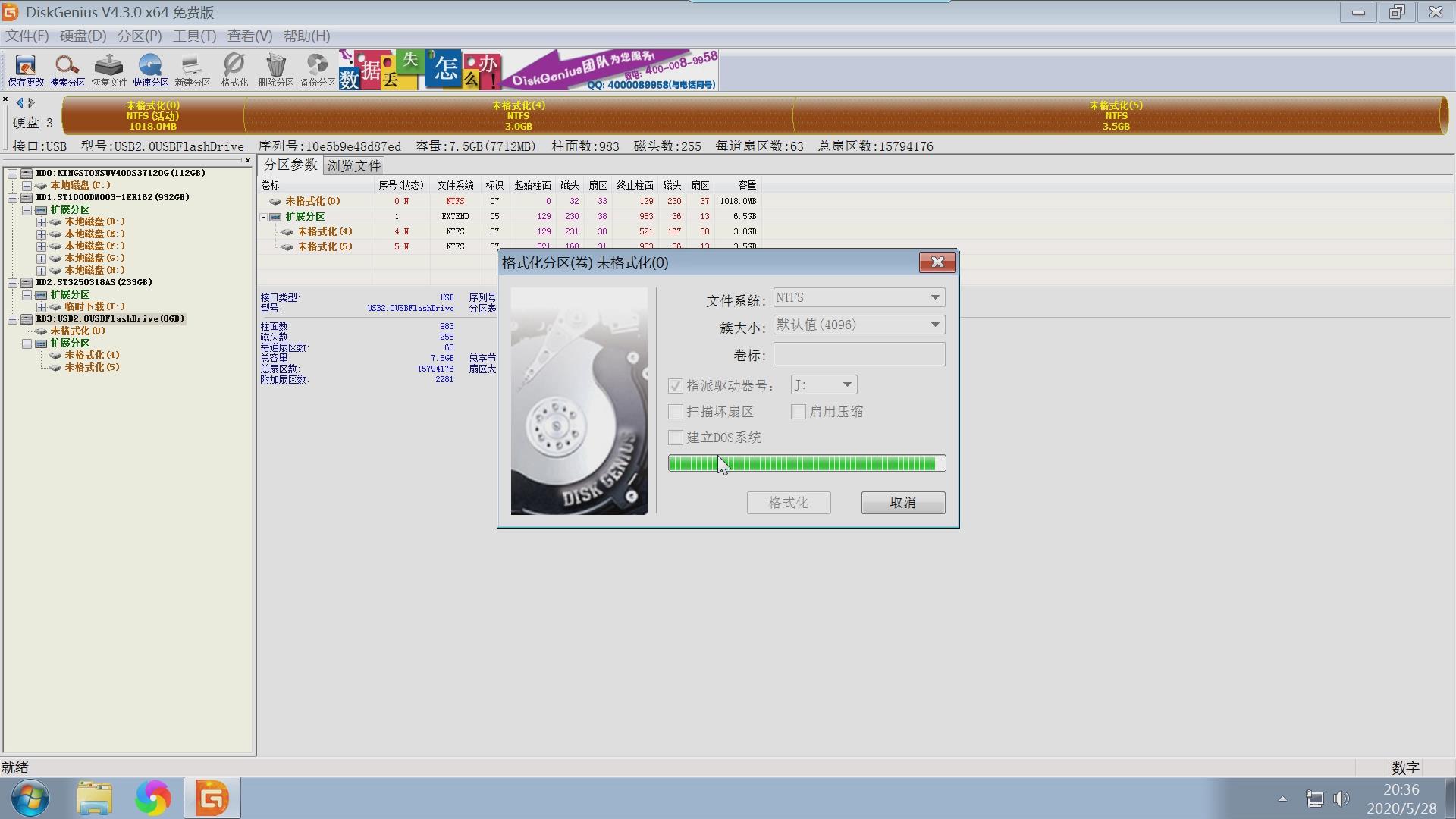
Task: Open the 工具(T) menu
Action: click(x=194, y=36)
